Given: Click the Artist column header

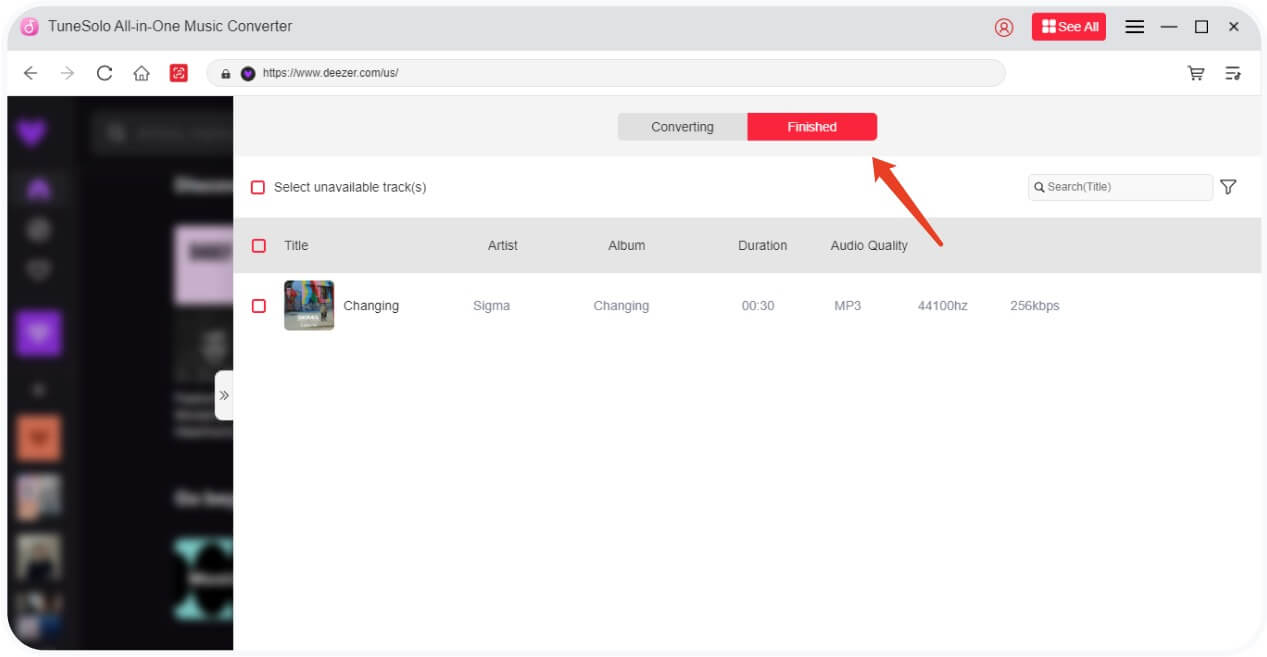Looking at the screenshot, I should (503, 245).
